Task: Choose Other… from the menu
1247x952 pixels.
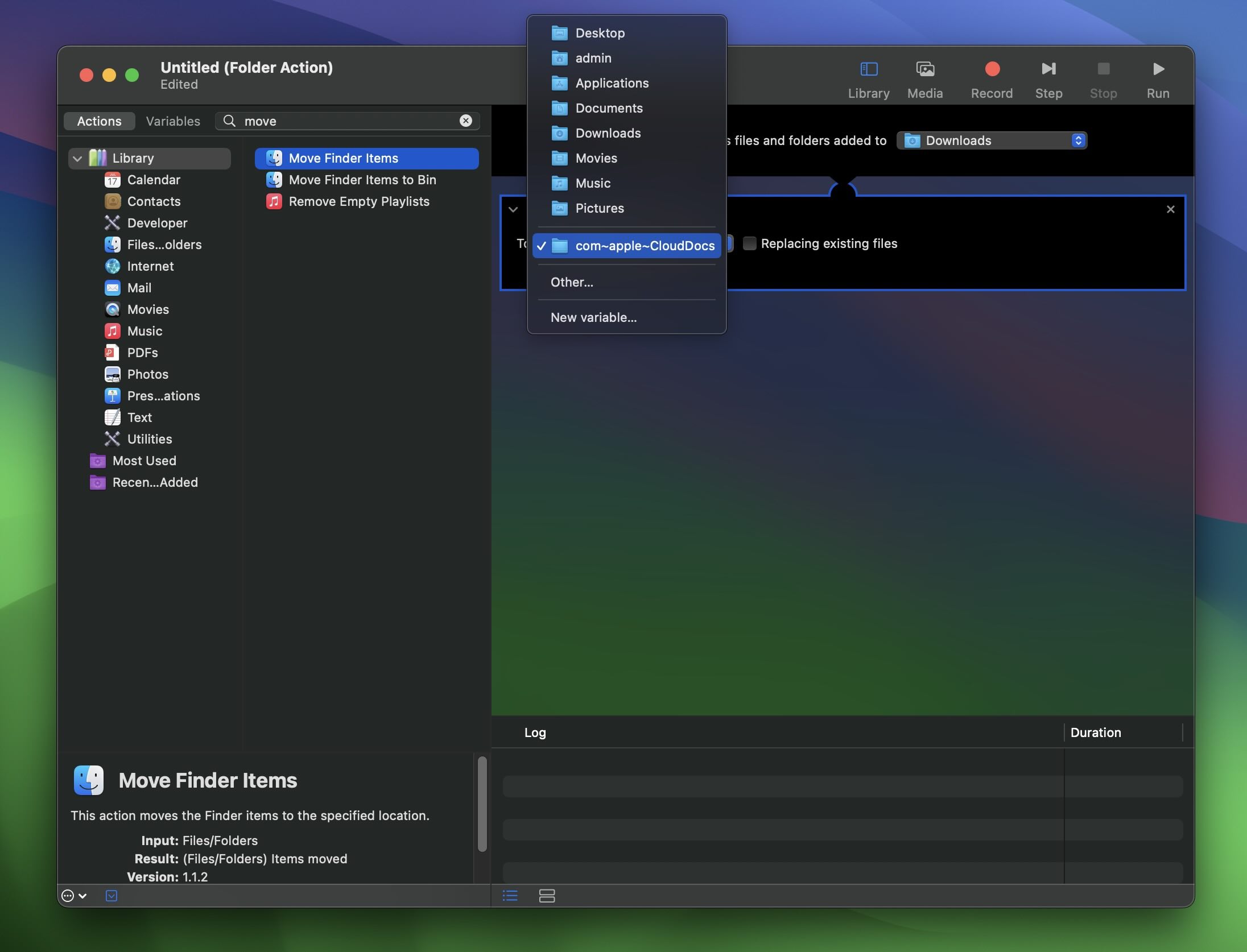Action: 626,282
